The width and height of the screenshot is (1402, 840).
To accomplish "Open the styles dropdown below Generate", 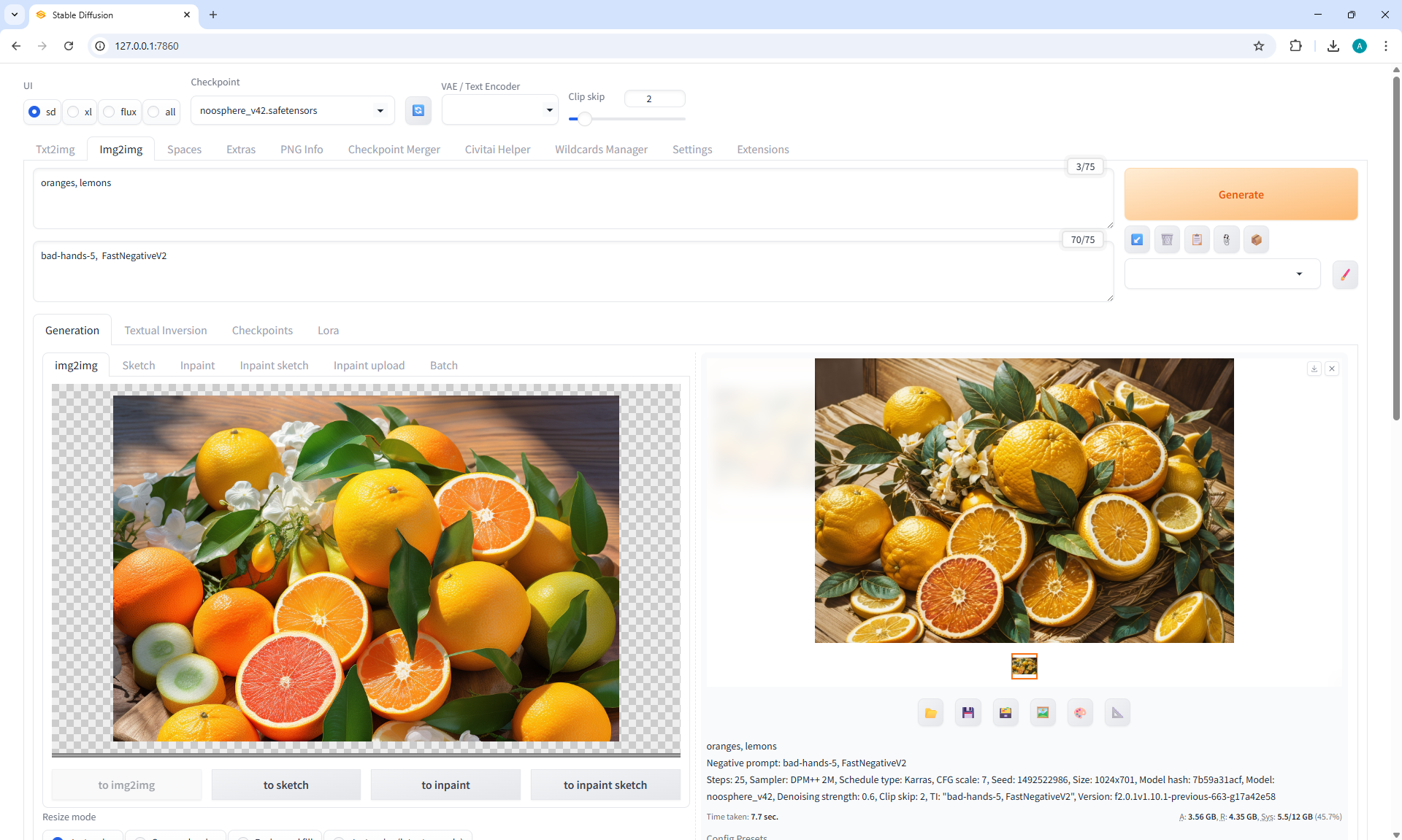I will click(x=1222, y=274).
